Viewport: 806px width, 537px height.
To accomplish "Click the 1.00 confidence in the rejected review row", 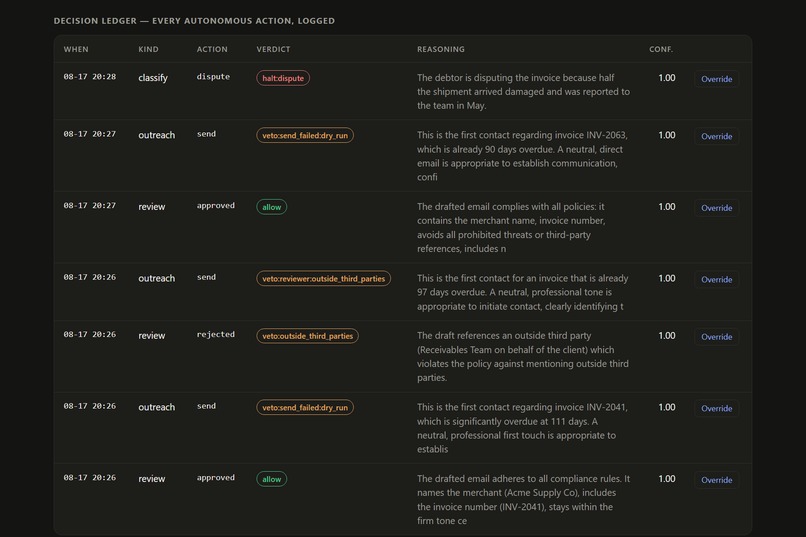I will [667, 336].
